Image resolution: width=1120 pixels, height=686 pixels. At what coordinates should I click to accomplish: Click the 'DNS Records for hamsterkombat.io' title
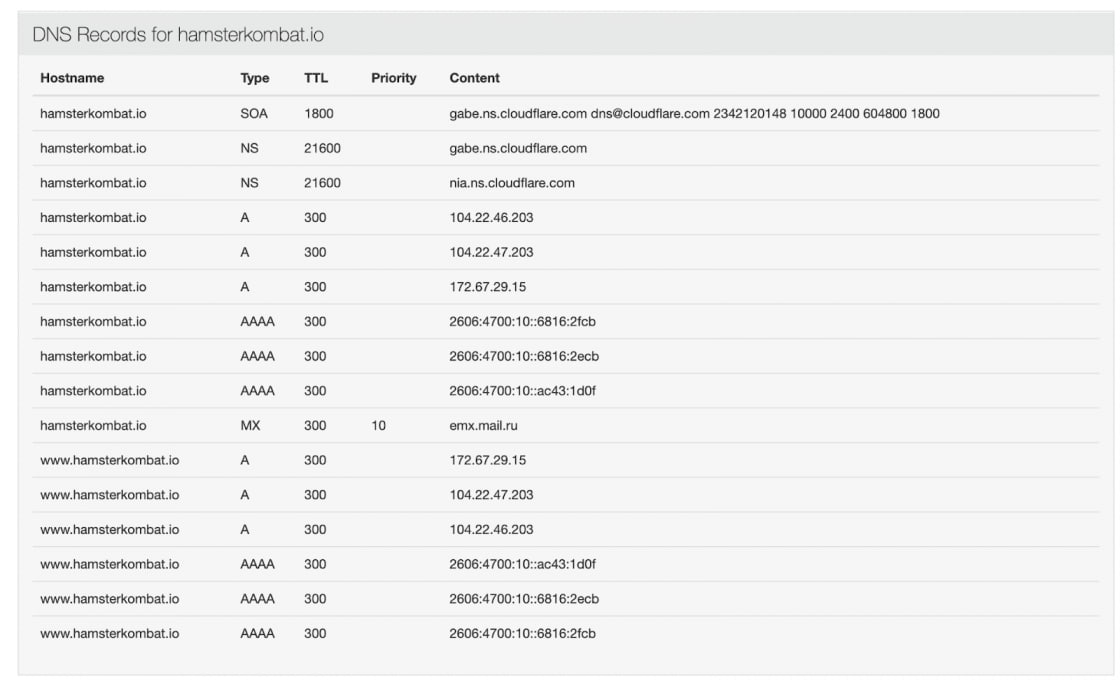coord(178,34)
